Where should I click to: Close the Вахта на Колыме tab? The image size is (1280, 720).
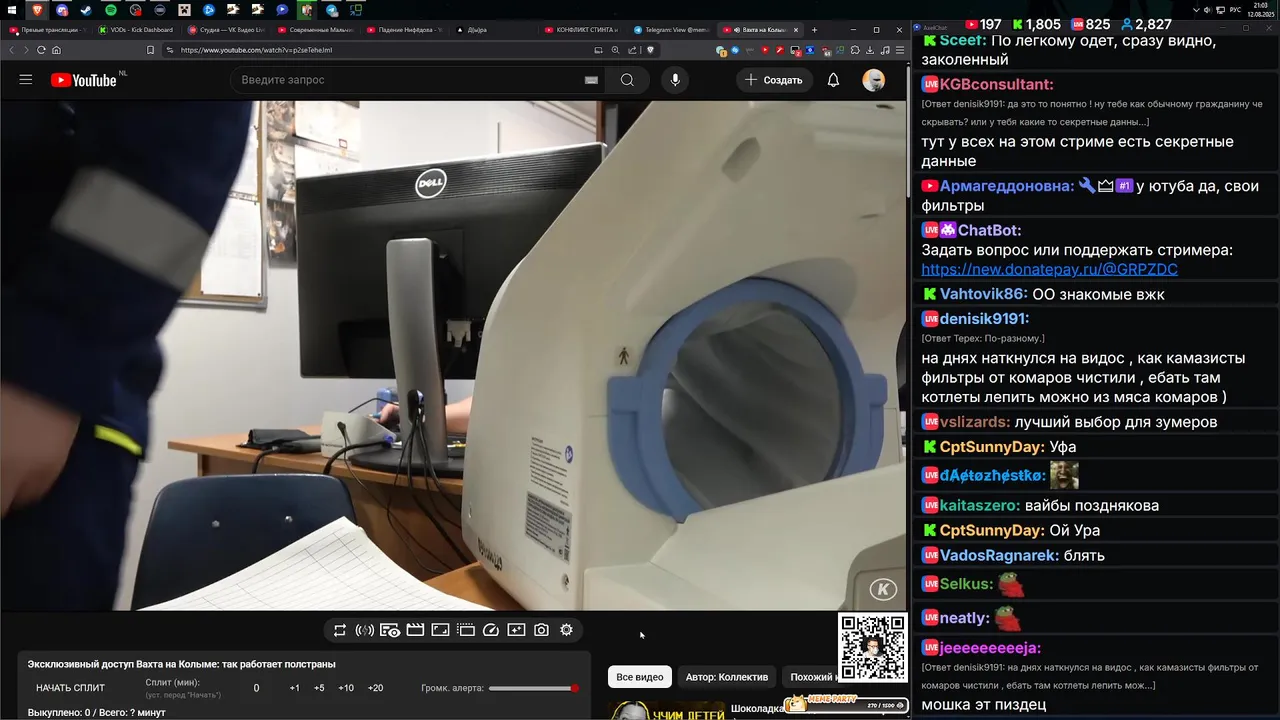click(796, 30)
